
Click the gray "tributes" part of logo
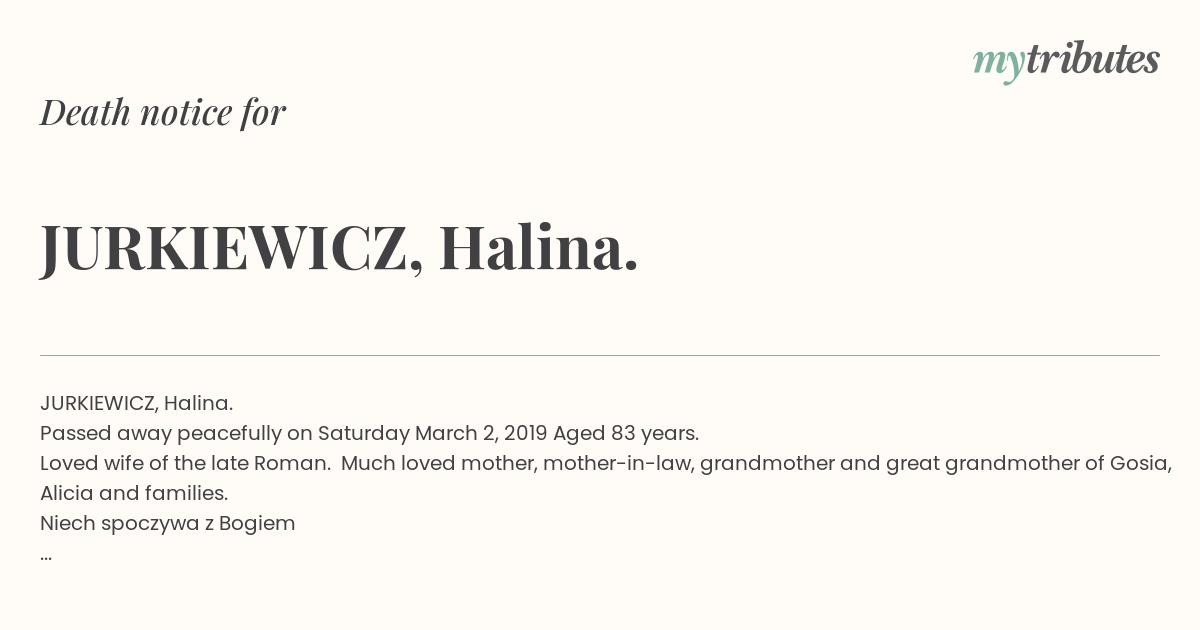[1092, 59]
